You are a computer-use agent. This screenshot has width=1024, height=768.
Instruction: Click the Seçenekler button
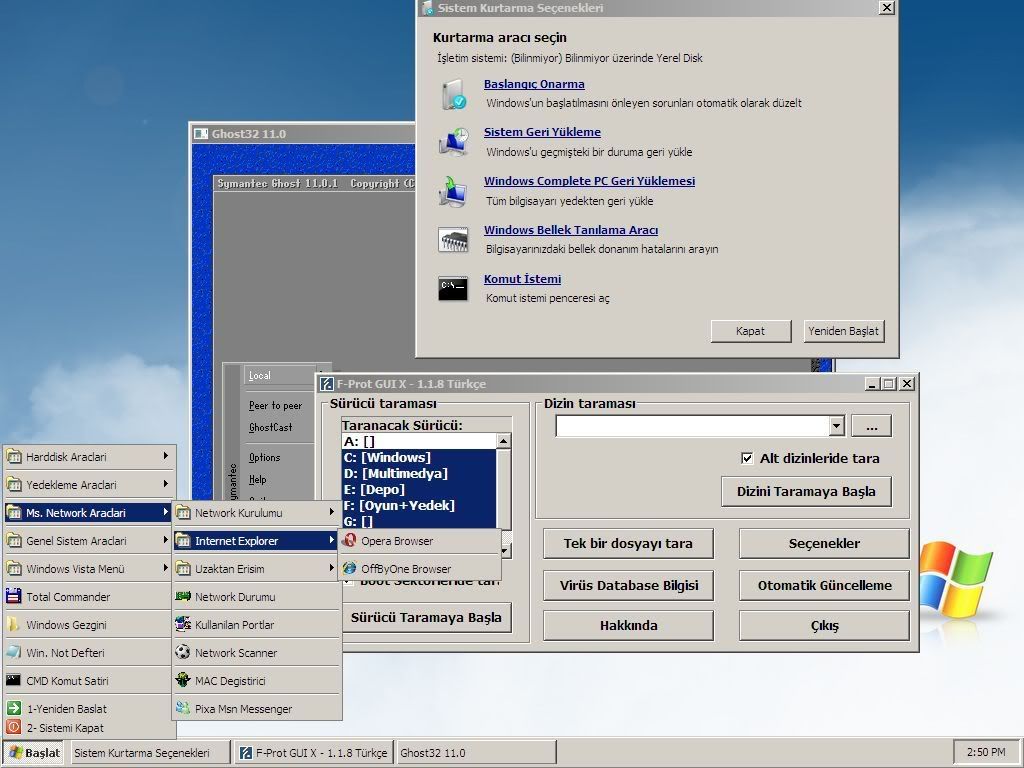click(824, 543)
